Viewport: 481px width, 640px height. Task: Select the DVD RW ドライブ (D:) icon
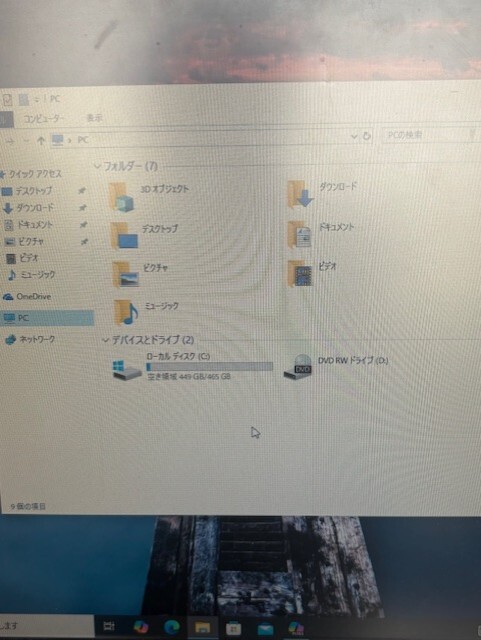click(298, 367)
